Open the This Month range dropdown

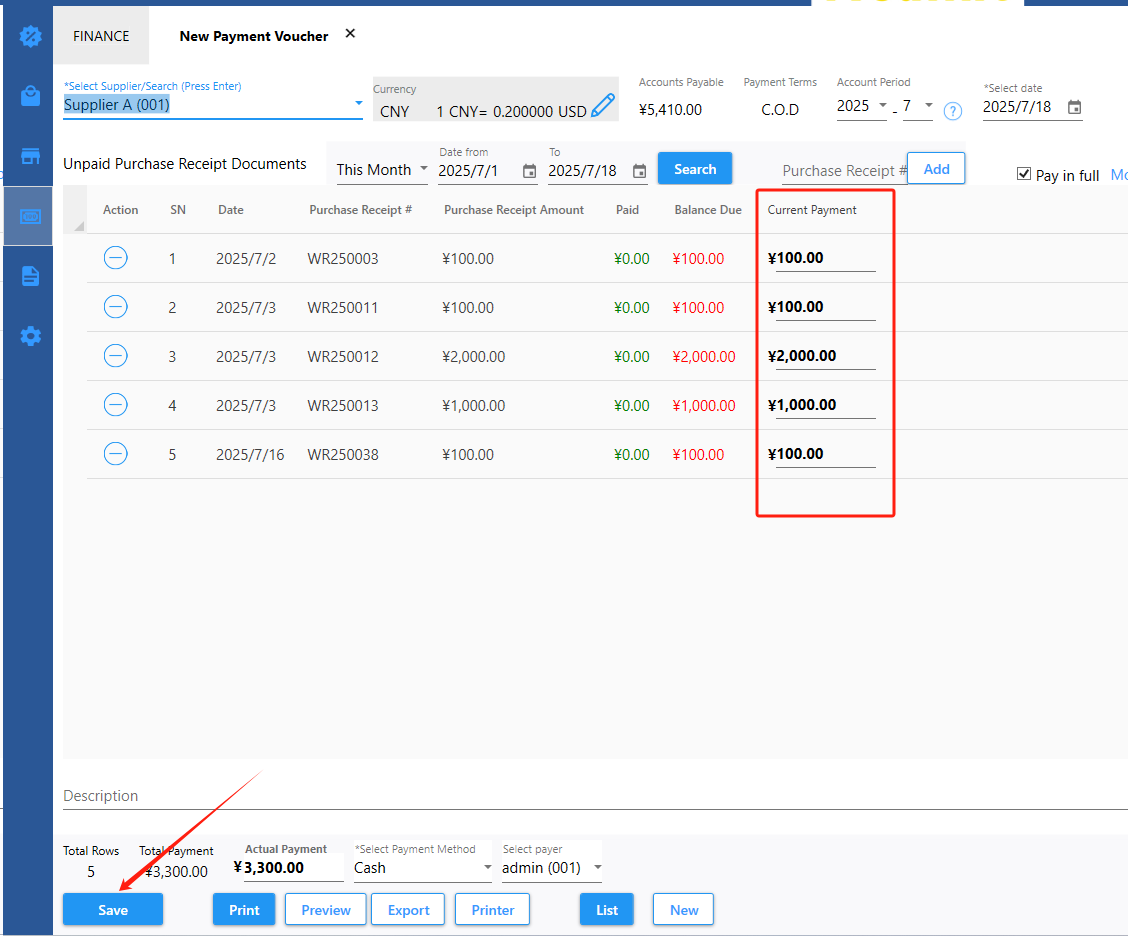click(x=423, y=170)
